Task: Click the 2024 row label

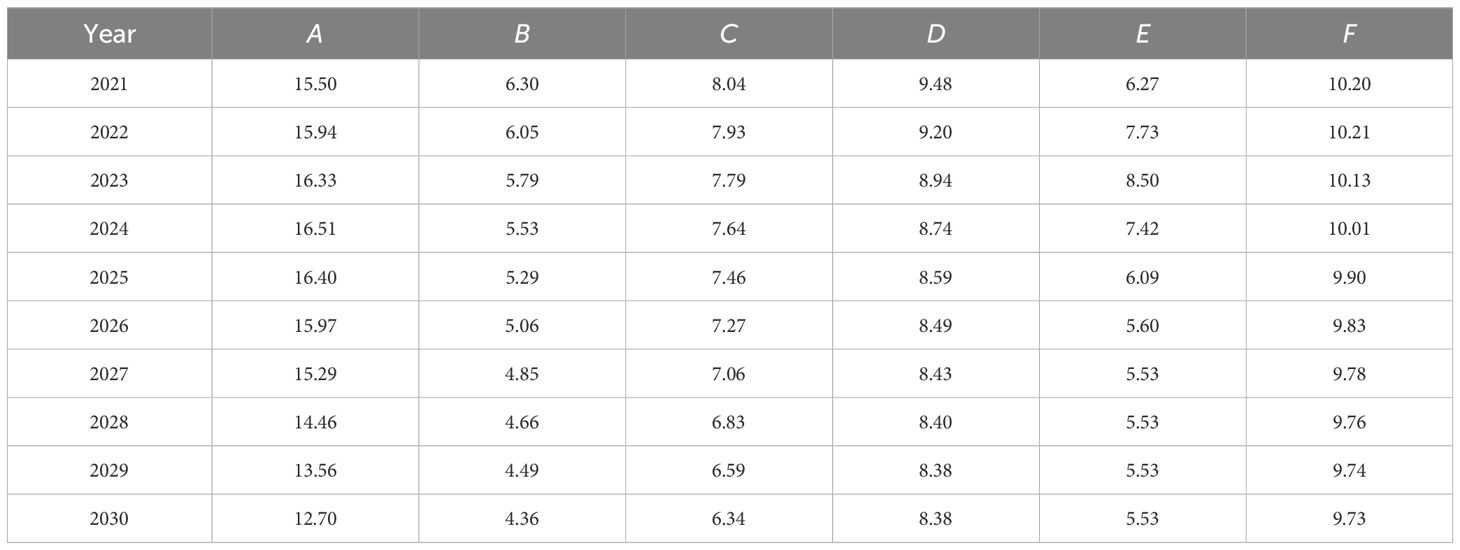Action: tap(109, 229)
